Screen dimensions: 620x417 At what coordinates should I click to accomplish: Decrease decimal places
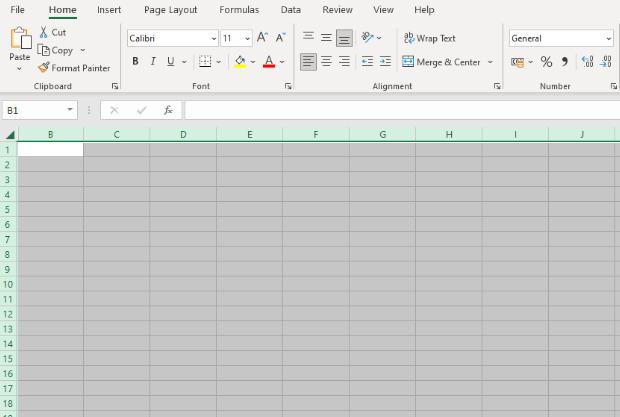(x=606, y=62)
